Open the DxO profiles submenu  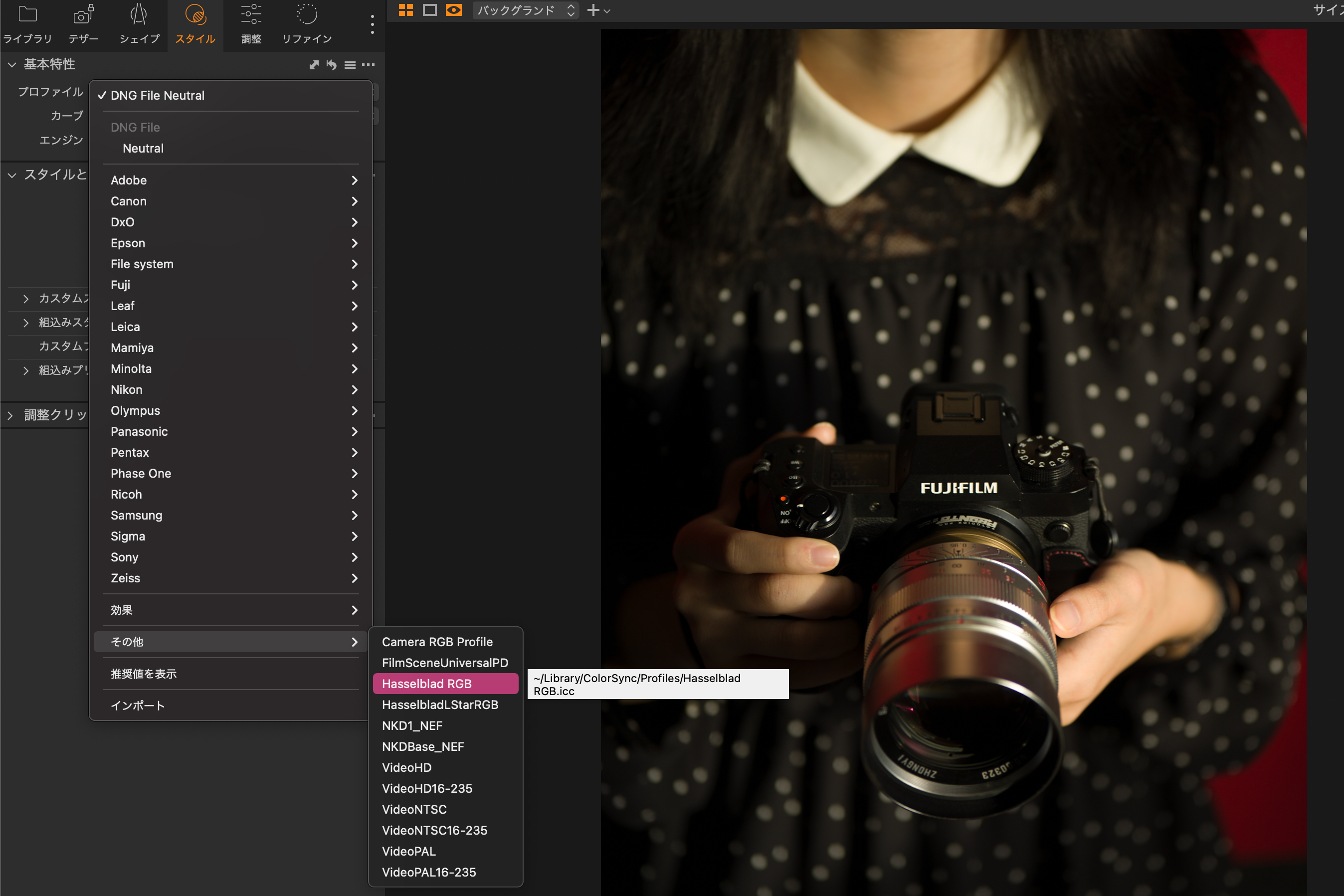coord(231,222)
